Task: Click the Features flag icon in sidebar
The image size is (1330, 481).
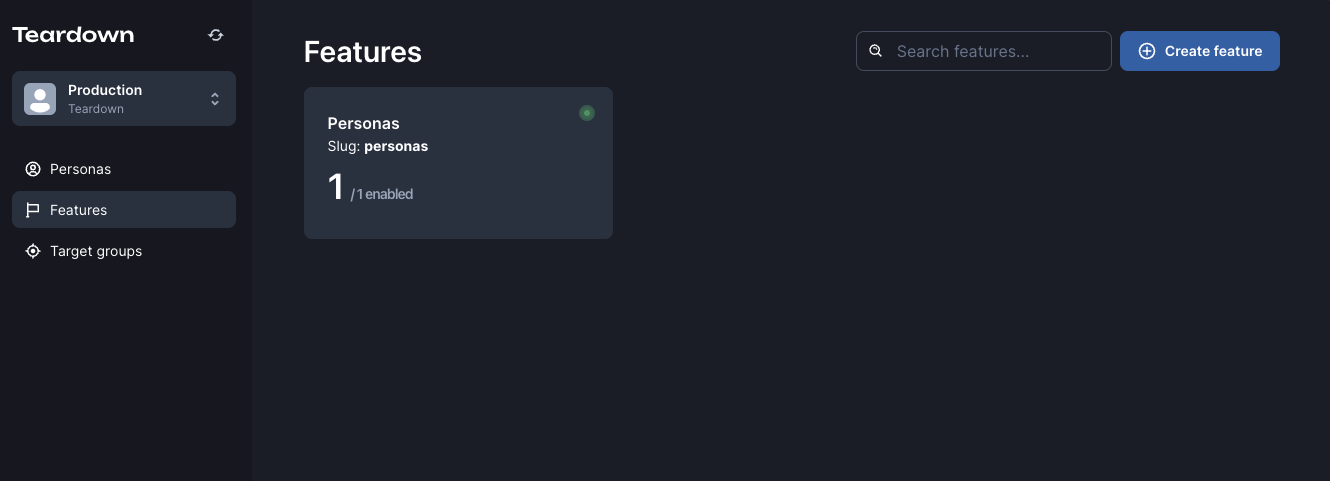Action: pos(33,210)
